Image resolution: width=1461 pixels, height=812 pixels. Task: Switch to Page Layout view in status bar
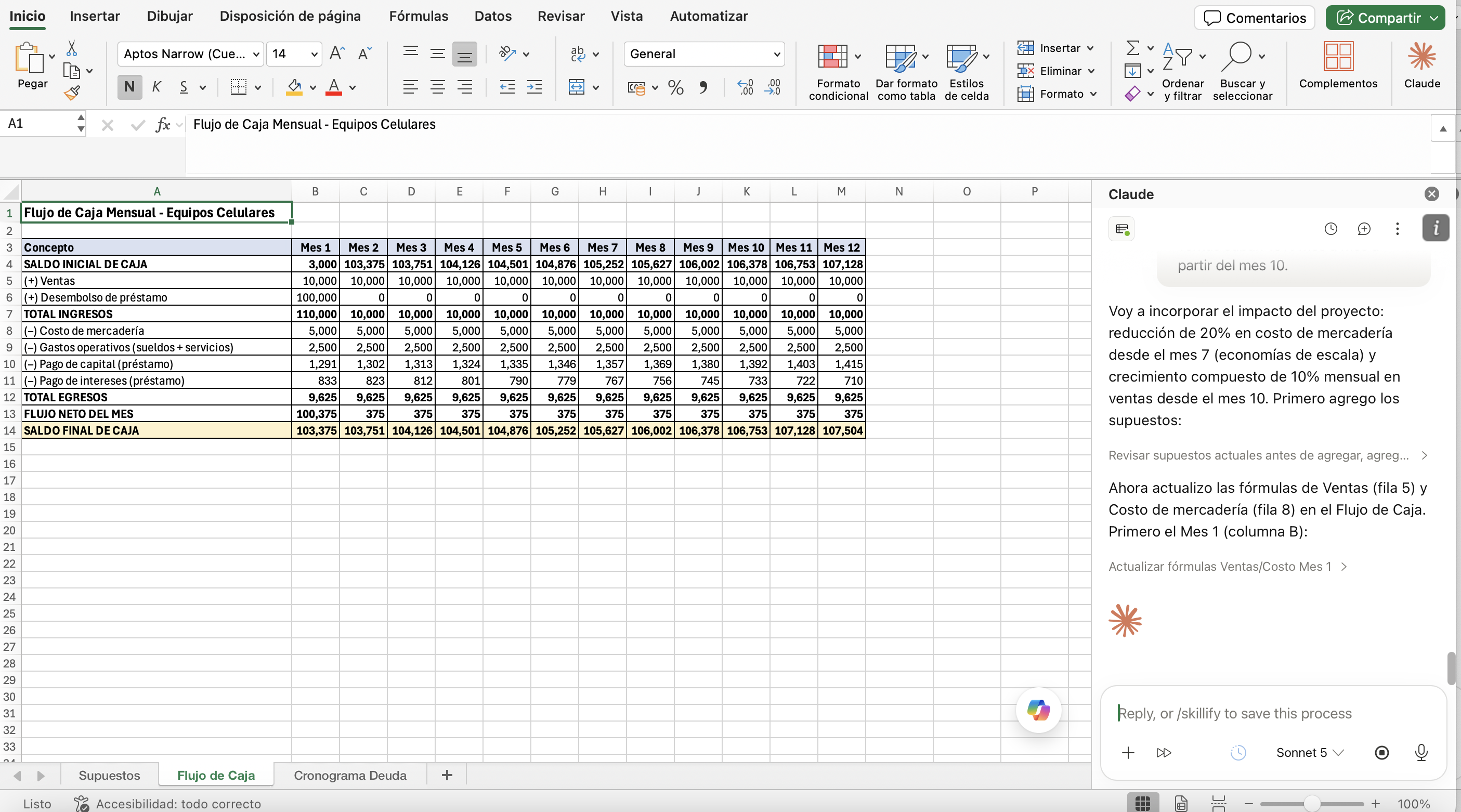[1181, 804]
